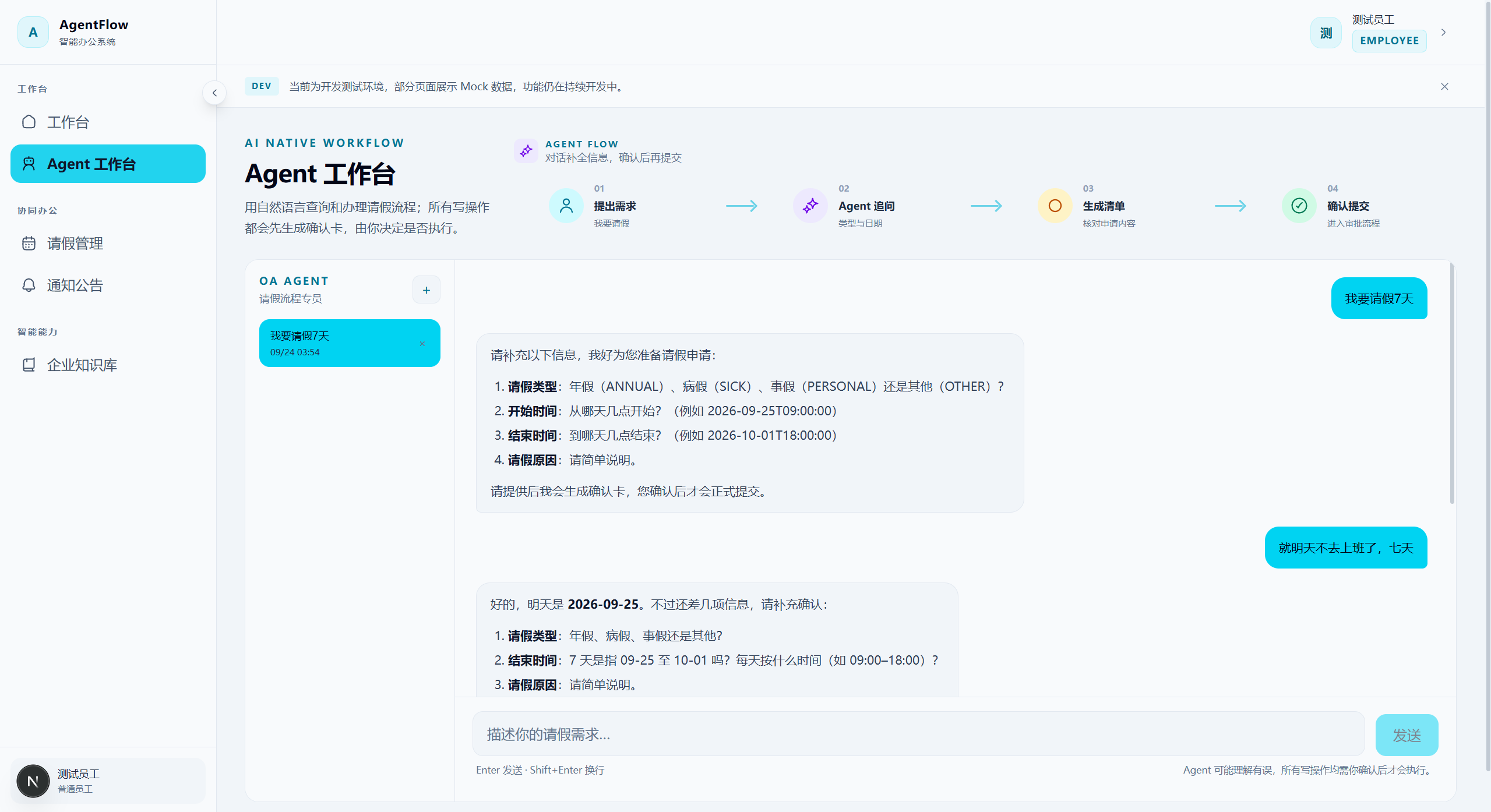Click the 测 avatar in the header
The image size is (1491, 812).
(x=1326, y=33)
